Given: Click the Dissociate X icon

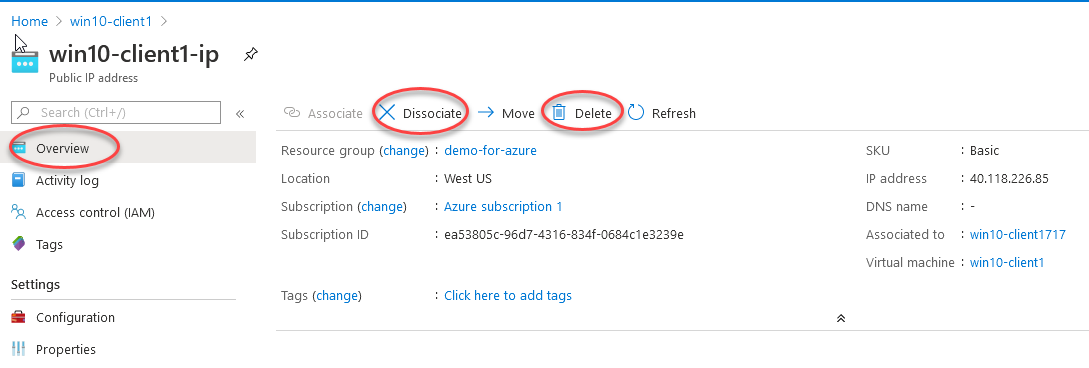Looking at the screenshot, I should point(388,113).
